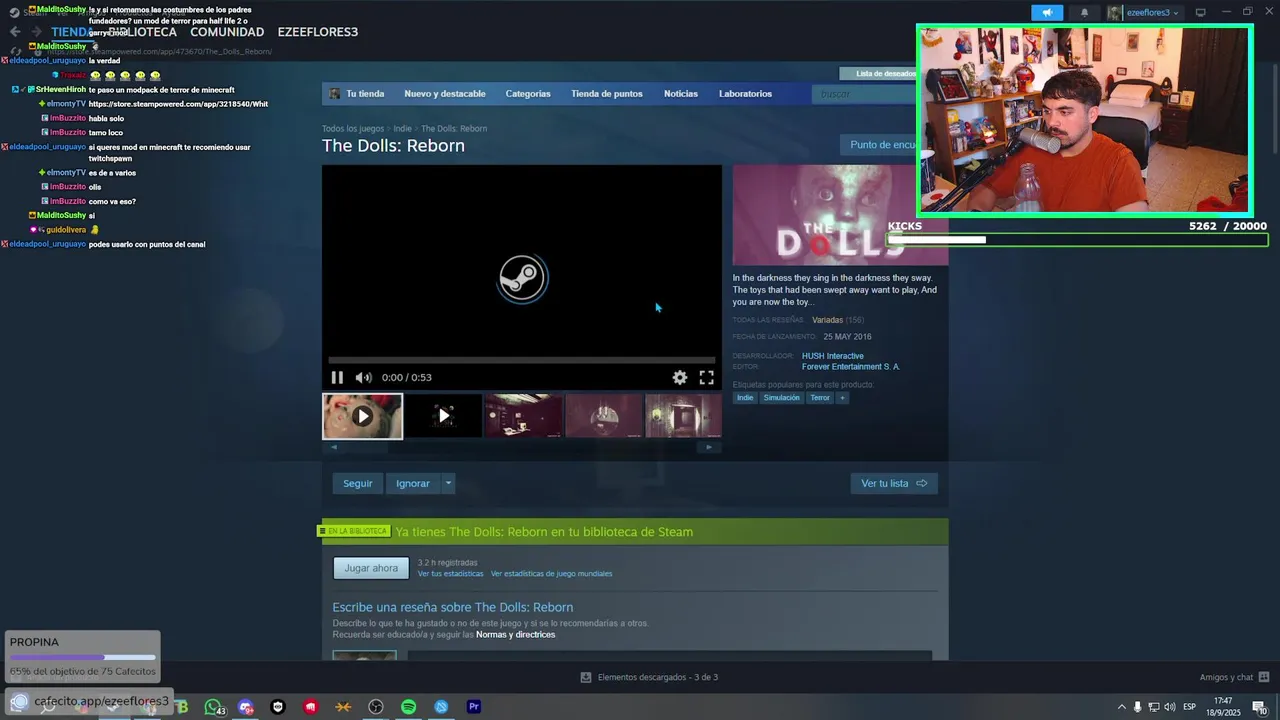Open developer HUSH Interactive link
Image resolution: width=1280 pixels, height=720 pixels.
click(x=833, y=356)
